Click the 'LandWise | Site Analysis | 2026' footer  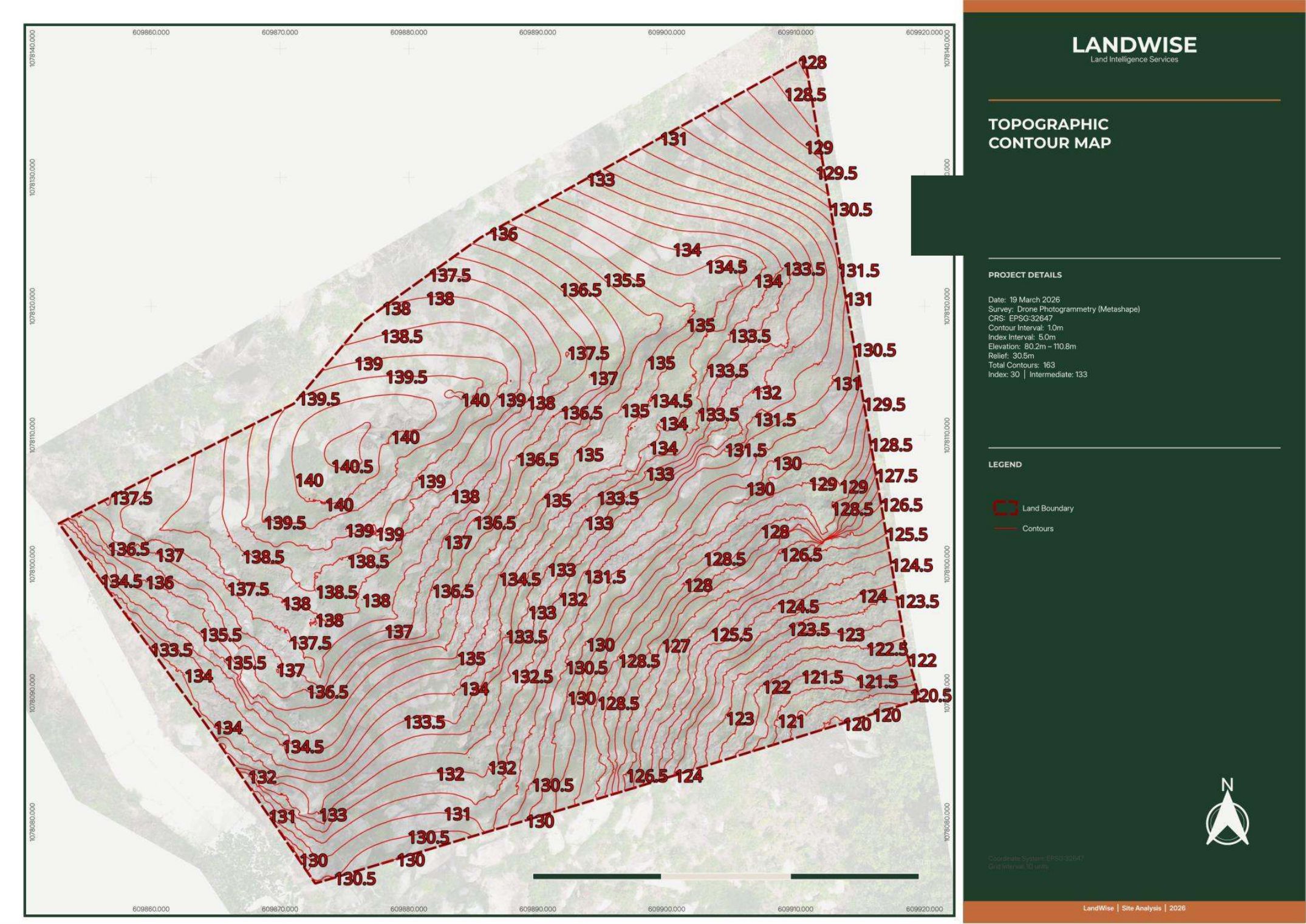pos(1133,908)
